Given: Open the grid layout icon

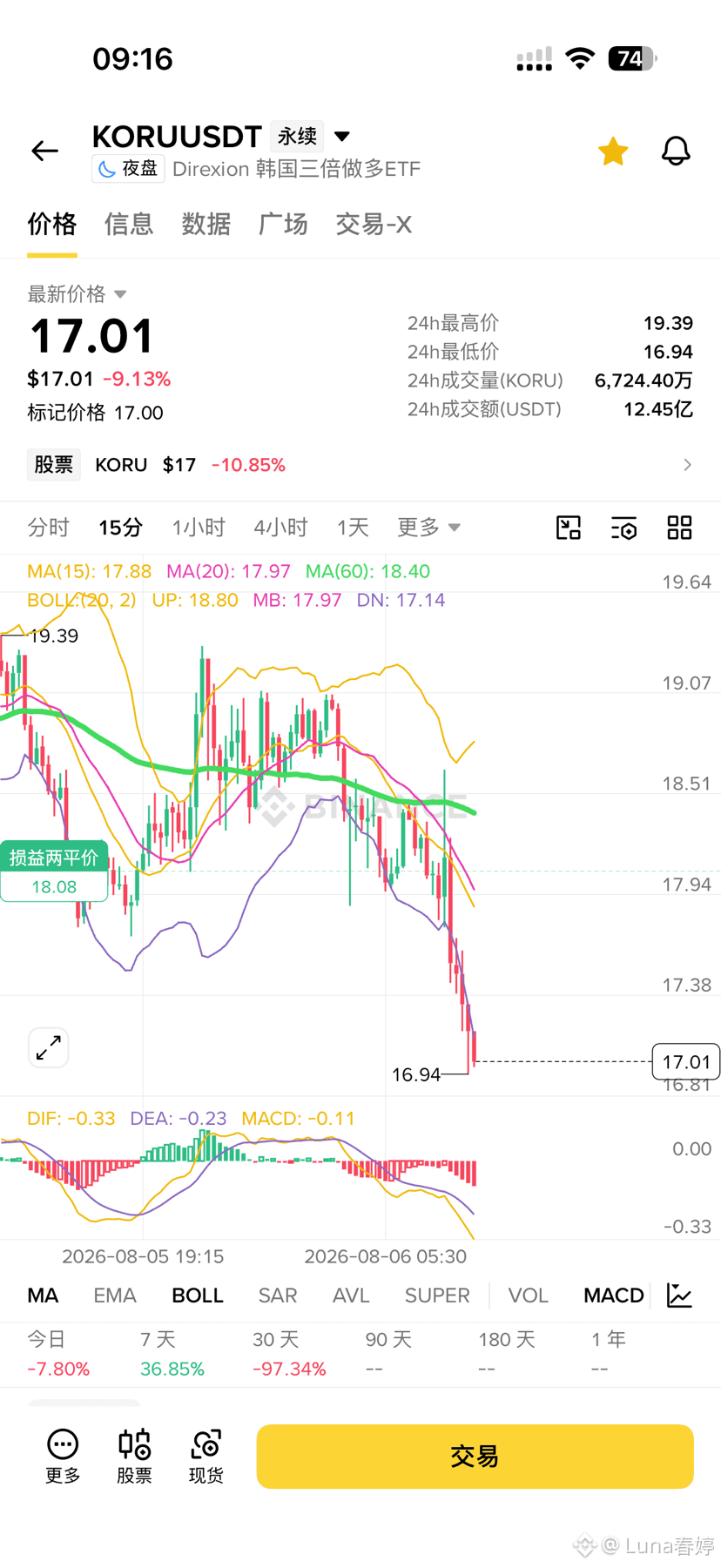Looking at the screenshot, I should [x=679, y=528].
